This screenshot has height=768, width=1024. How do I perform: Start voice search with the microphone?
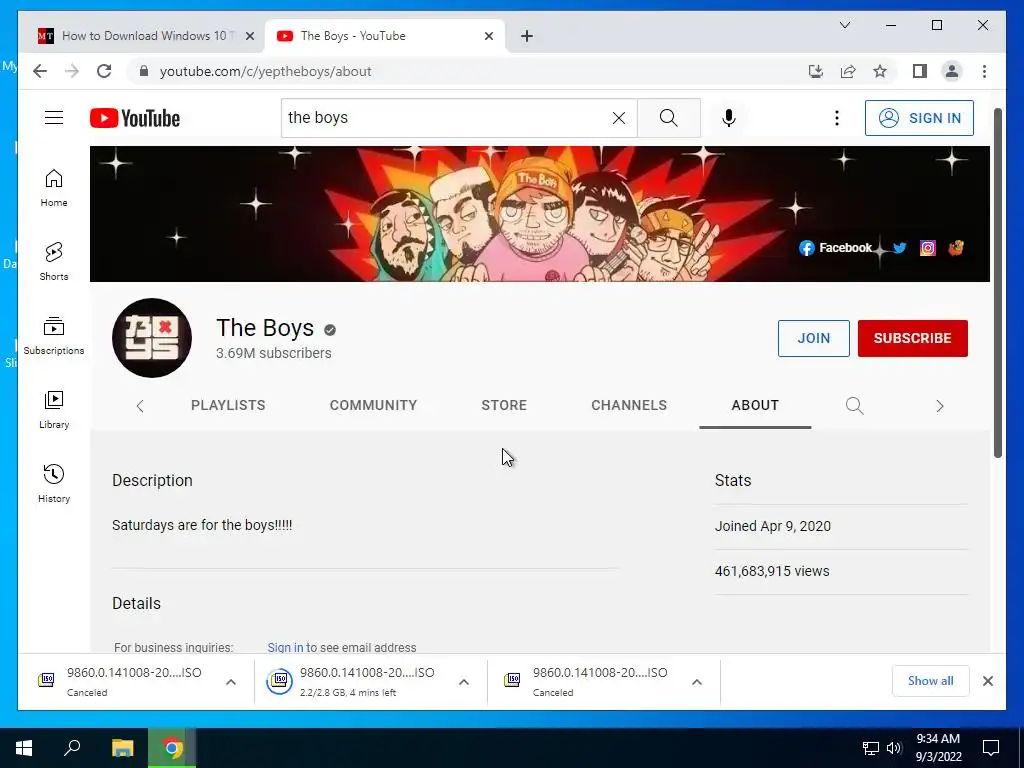(729, 118)
